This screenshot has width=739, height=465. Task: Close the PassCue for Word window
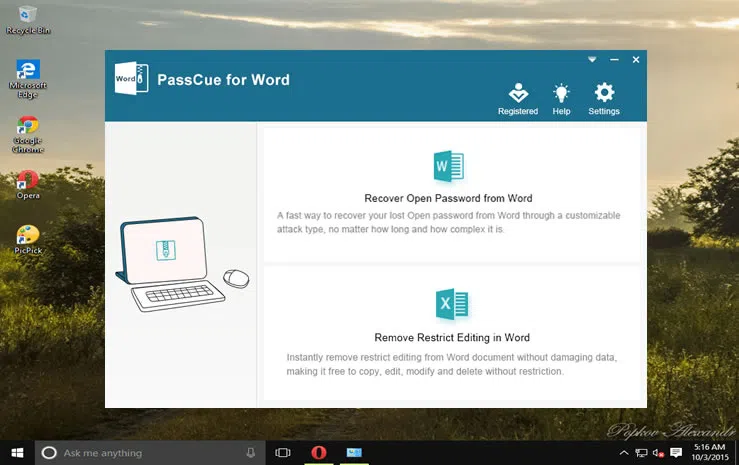click(x=636, y=59)
